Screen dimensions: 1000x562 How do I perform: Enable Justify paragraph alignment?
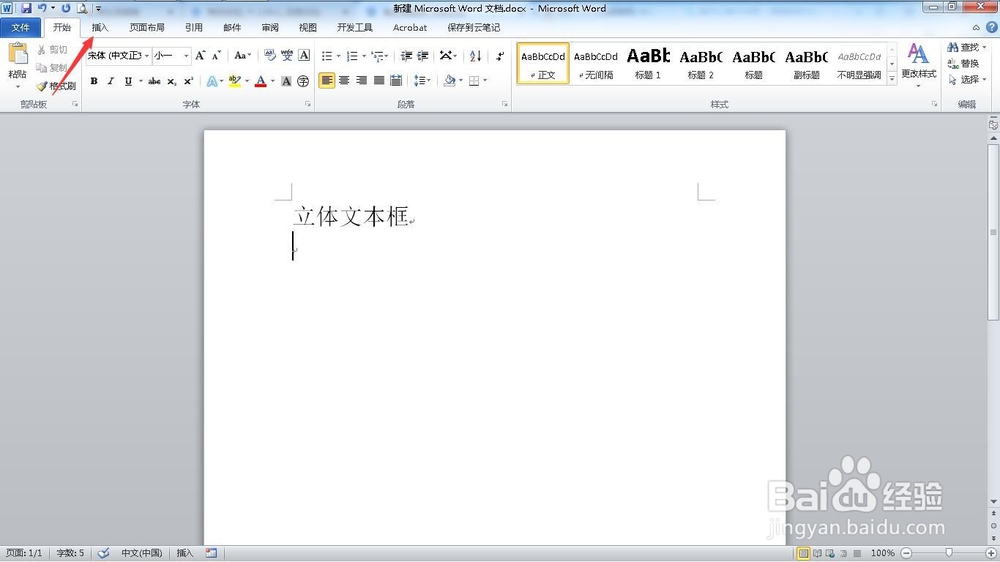click(378, 80)
